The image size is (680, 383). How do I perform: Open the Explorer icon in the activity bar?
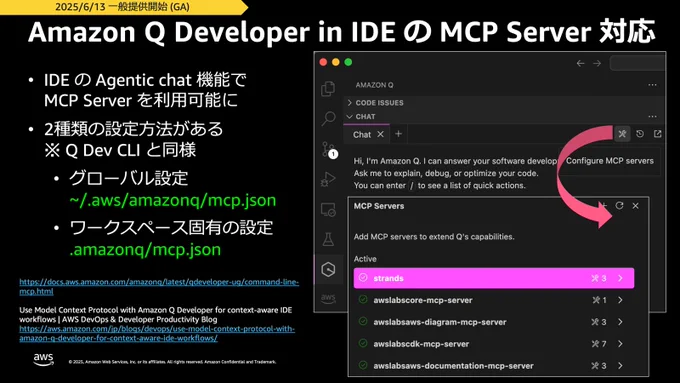click(328, 88)
